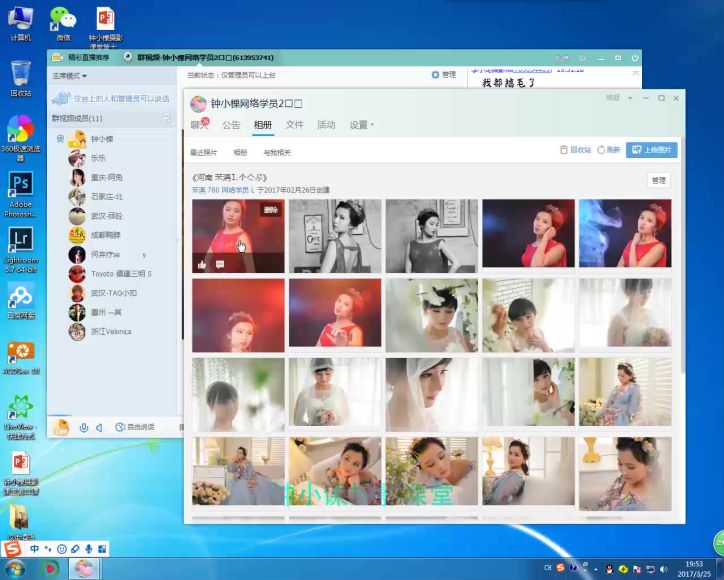Open the PowerPoint file next to WeChat icon
Screen dimensions: 724x580
tap(105, 25)
